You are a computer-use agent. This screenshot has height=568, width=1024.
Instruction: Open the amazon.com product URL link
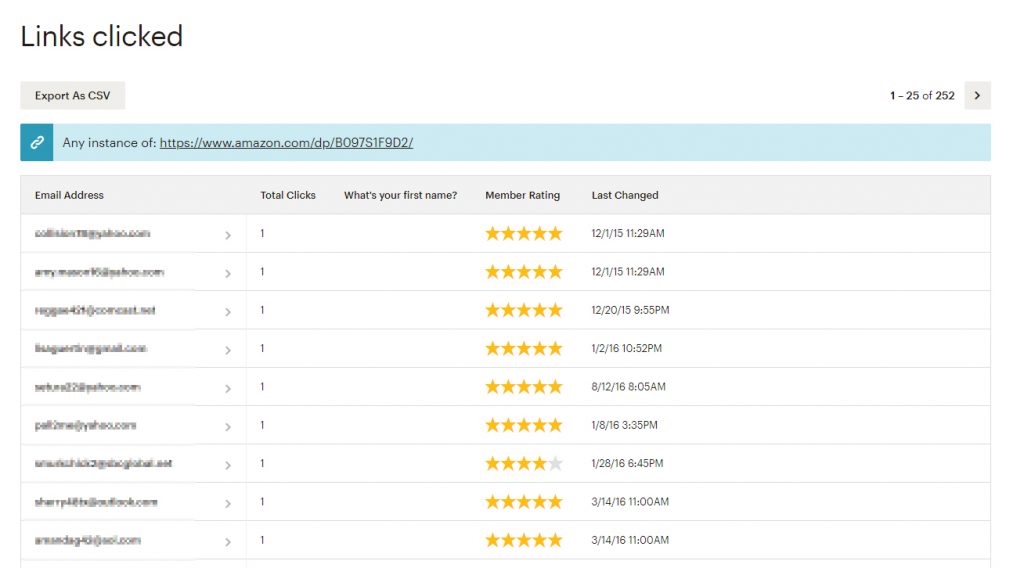click(286, 143)
